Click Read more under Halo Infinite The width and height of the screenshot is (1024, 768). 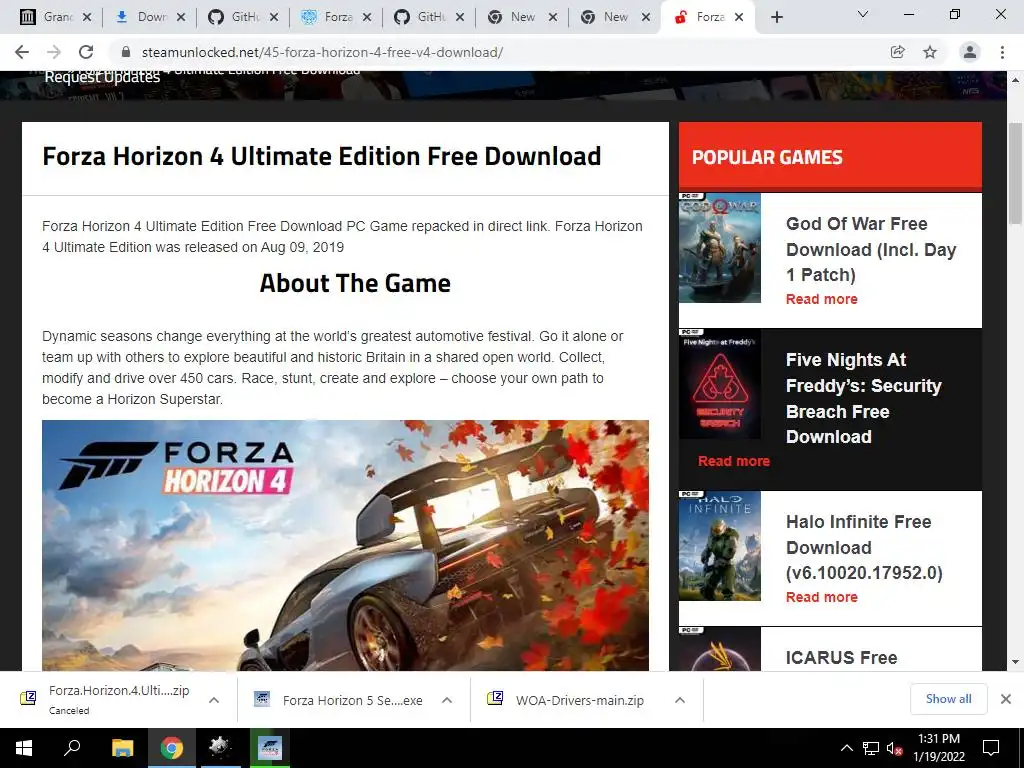tap(822, 597)
